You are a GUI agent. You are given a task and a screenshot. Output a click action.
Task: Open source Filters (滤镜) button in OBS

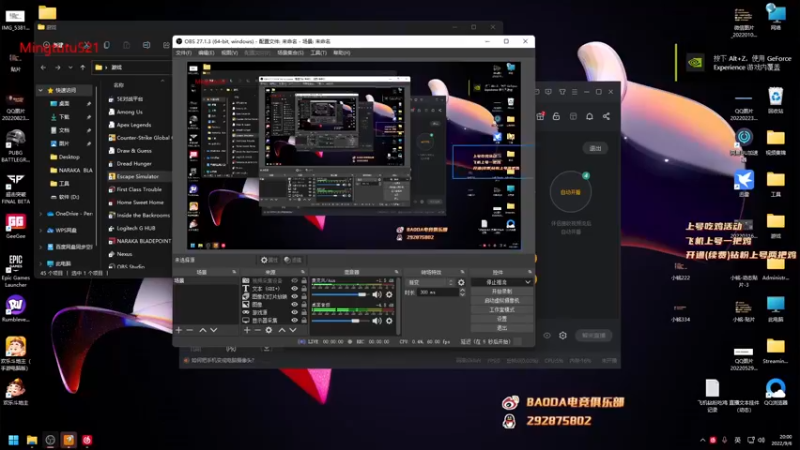(293, 260)
